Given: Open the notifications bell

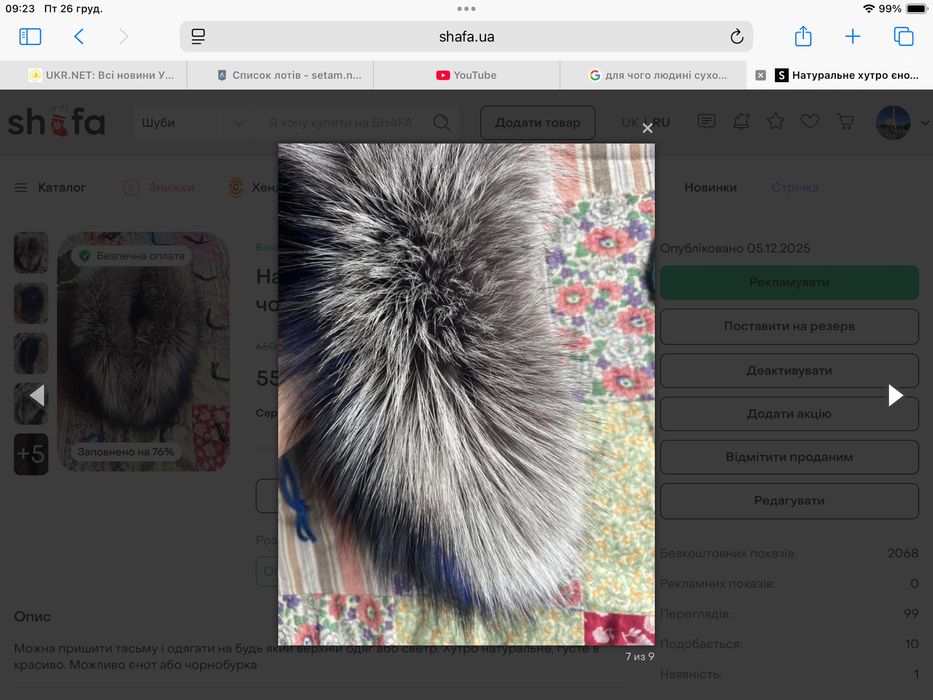Looking at the screenshot, I should pyautogui.click(x=741, y=122).
